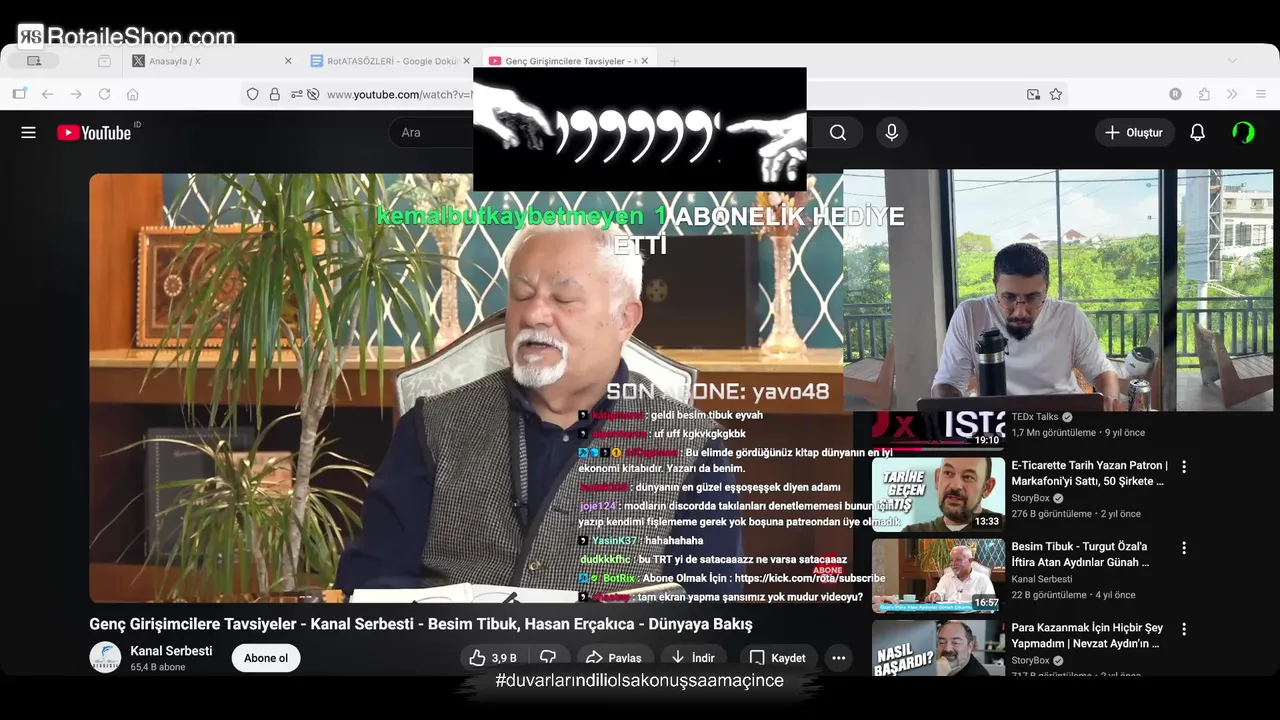Click video title E-Ticarette Tarih Yazan Patron
1280x720 pixels.
point(1089,473)
